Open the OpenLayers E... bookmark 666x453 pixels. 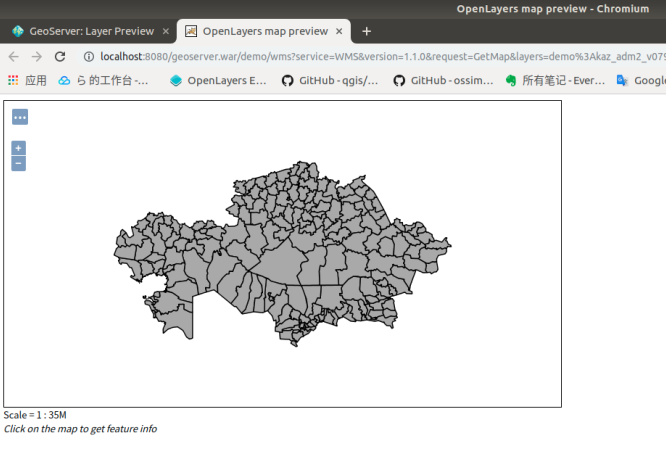(218, 80)
